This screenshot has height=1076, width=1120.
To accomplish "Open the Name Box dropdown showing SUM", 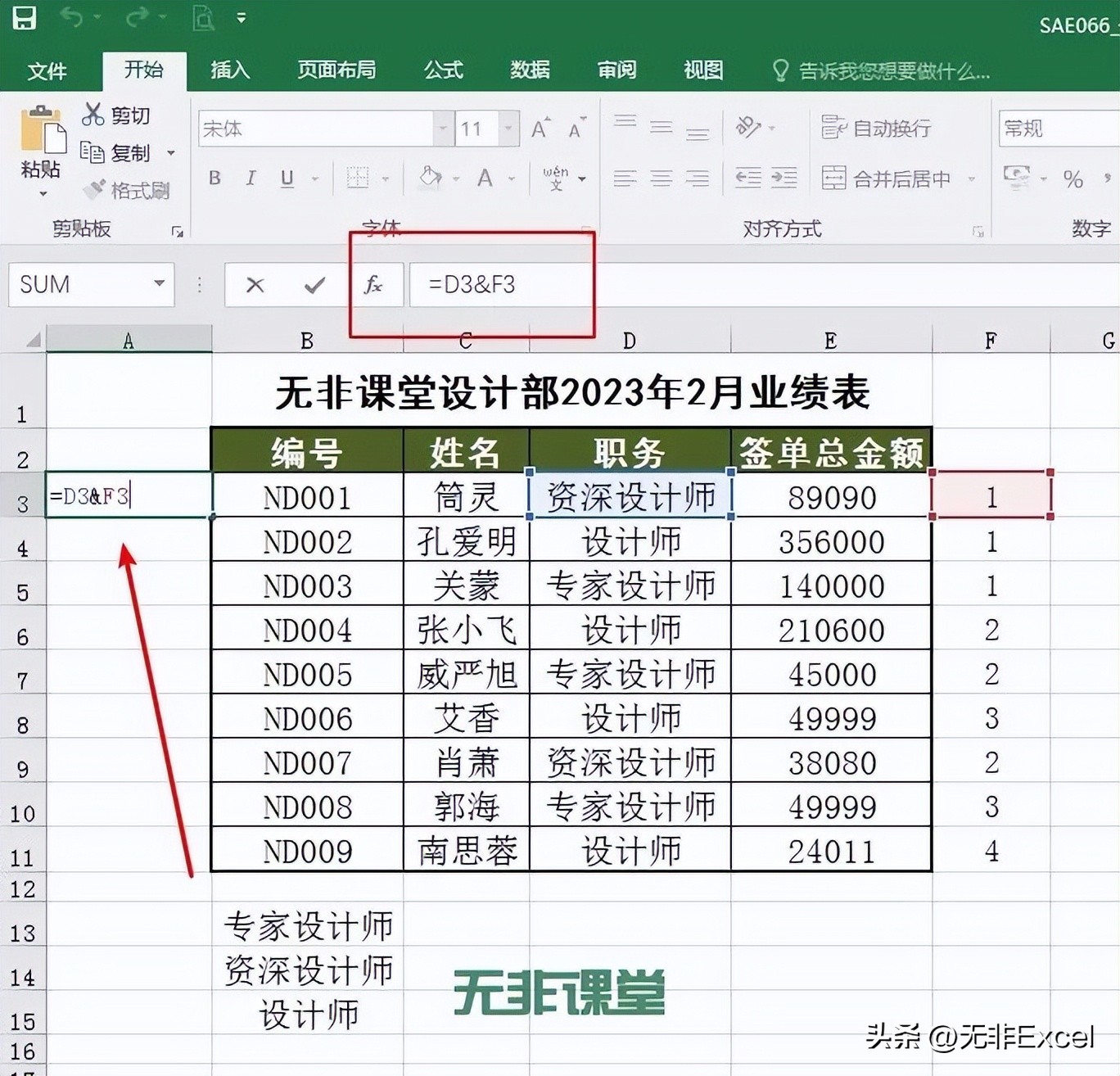I will 158,285.
